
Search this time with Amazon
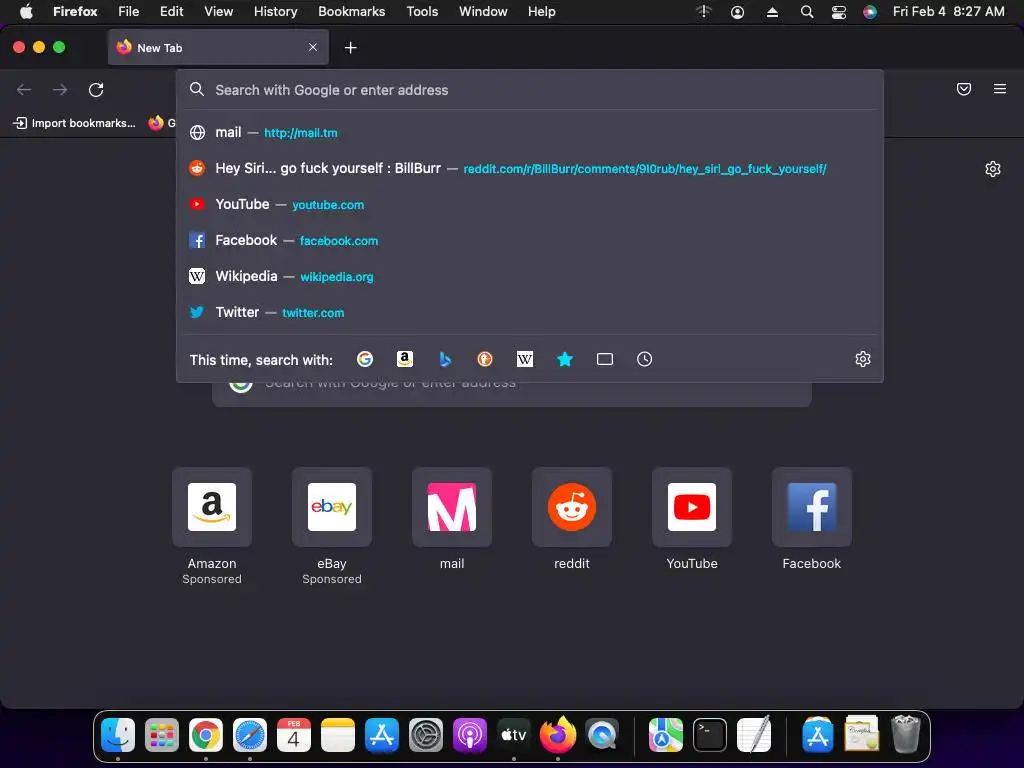coord(405,359)
